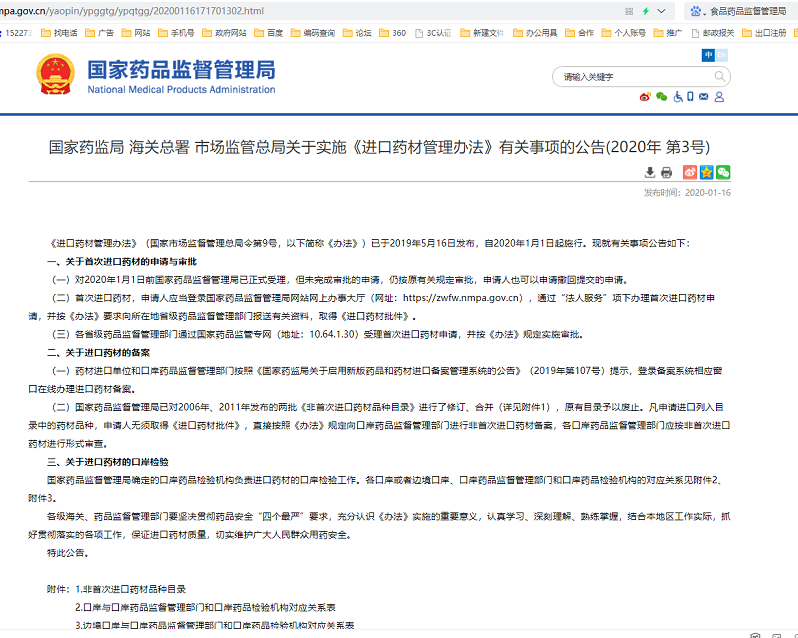Open the 广告 bookmark folder
Screen dimensions: 798x638
pos(99,33)
